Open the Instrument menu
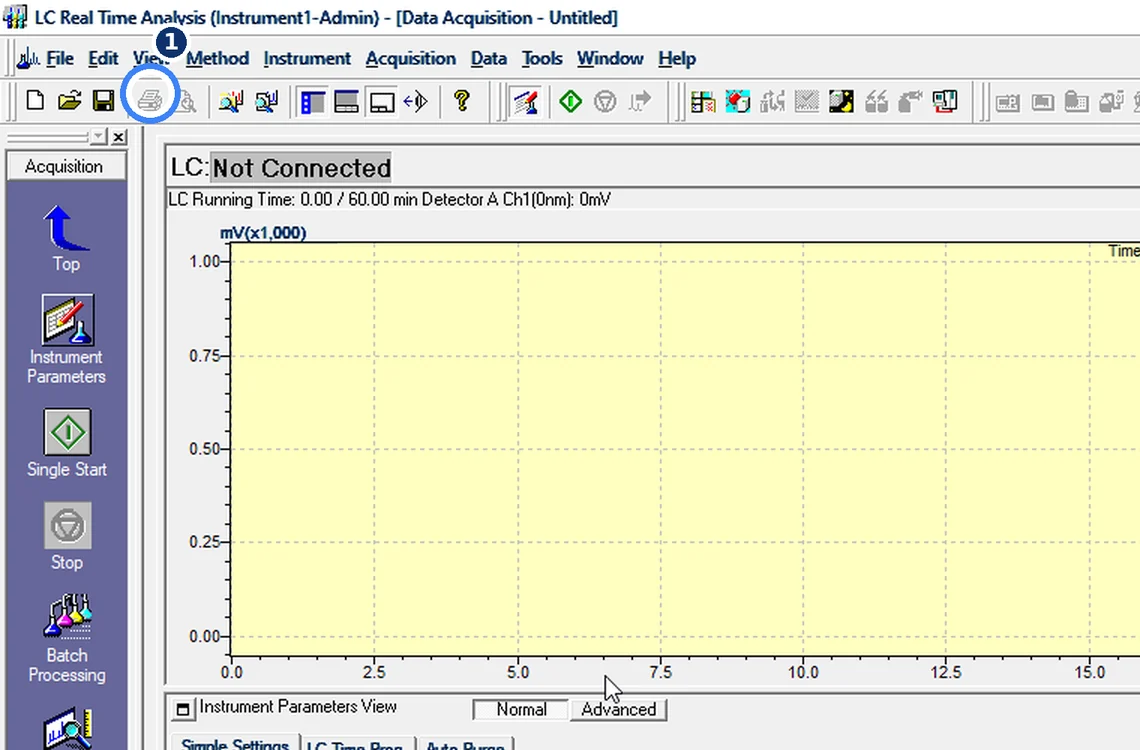This screenshot has width=1140, height=750. [307, 58]
